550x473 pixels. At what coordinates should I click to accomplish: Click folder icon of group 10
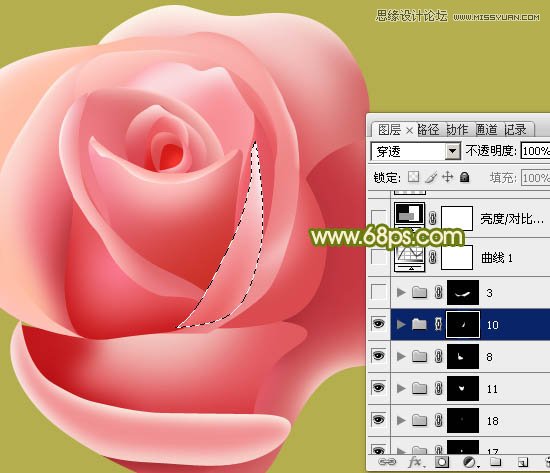tap(419, 324)
